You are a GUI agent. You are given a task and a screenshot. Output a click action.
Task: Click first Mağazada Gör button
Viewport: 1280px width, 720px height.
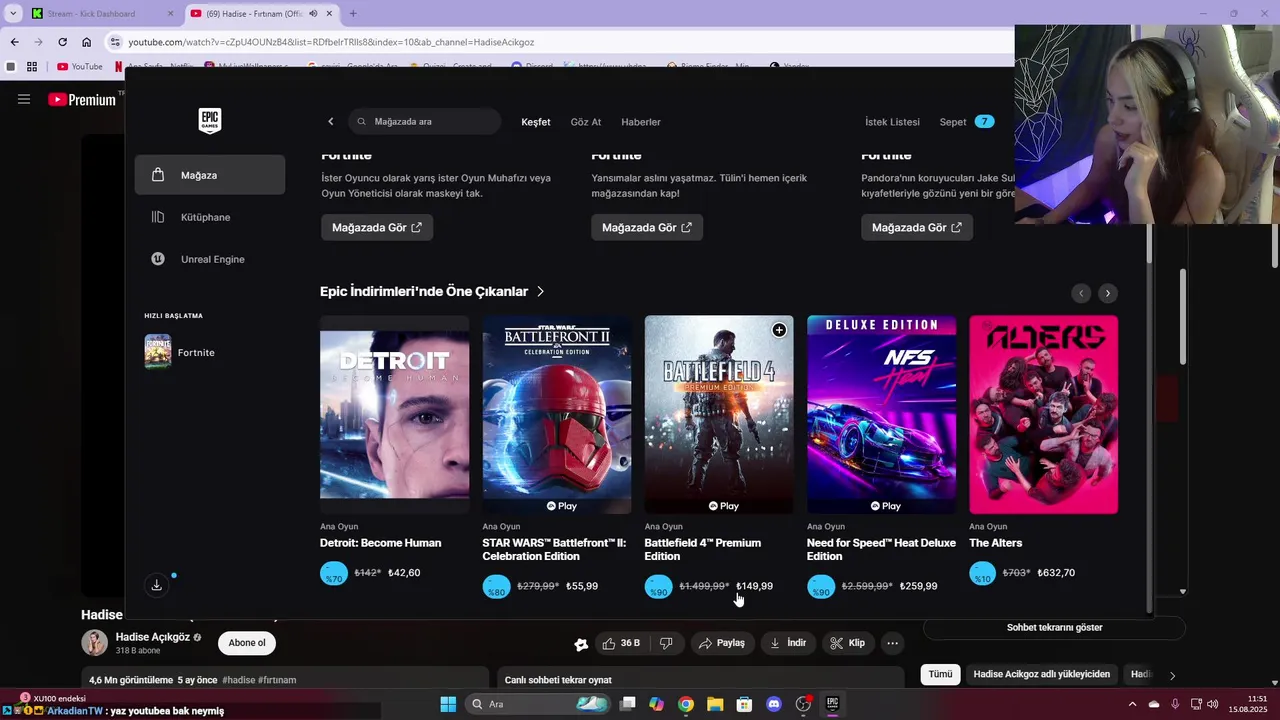pos(377,227)
